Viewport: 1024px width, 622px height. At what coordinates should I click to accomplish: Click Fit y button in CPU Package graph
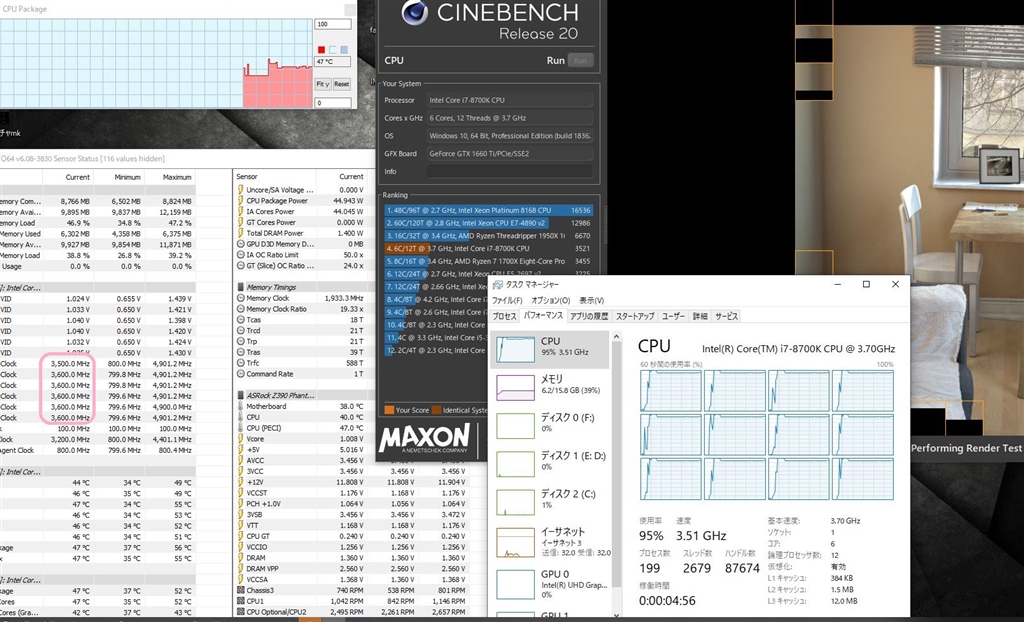(323, 84)
